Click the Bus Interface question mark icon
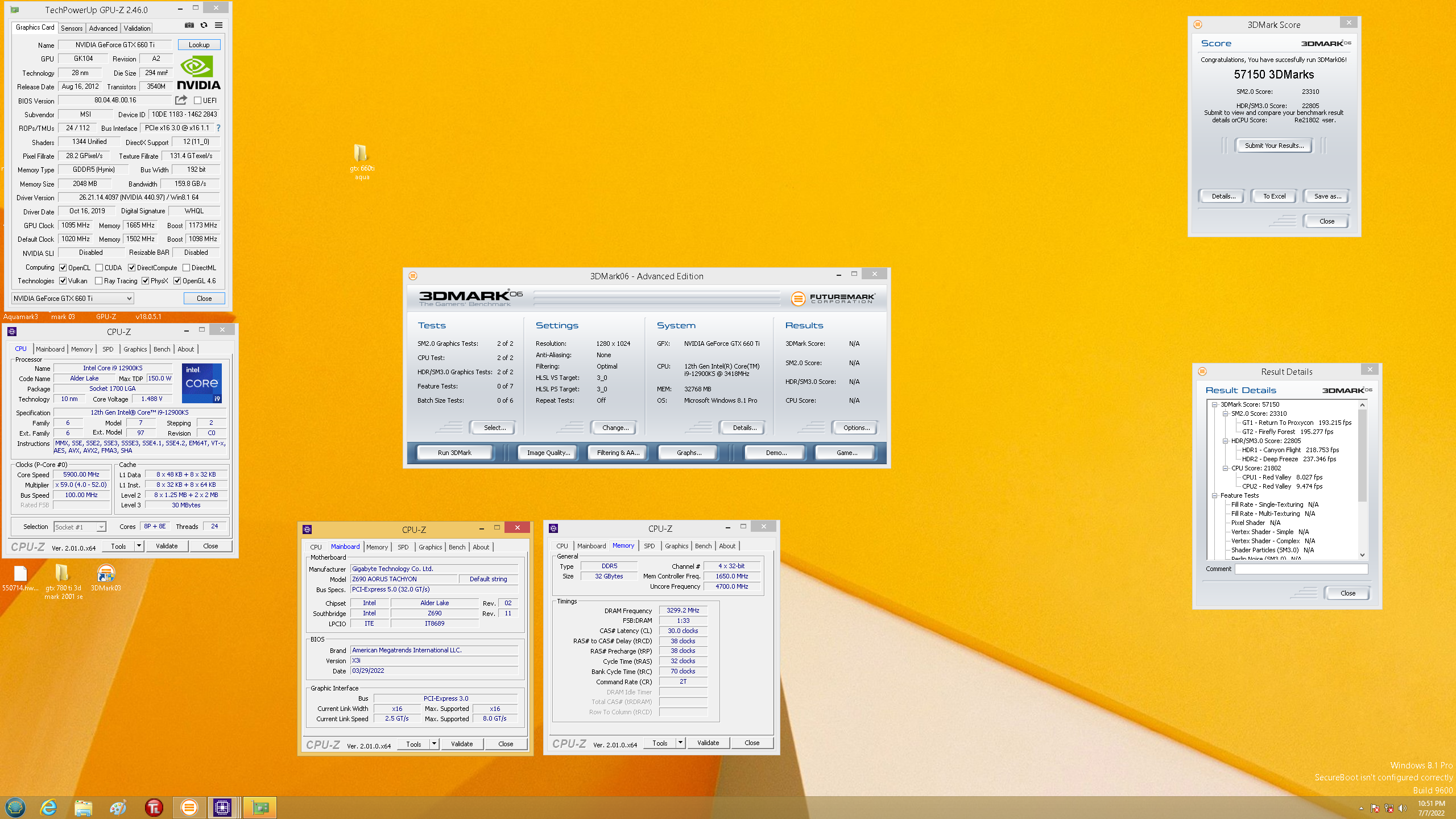The width and height of the screenshot is (1456, 819). coord(218,128)
